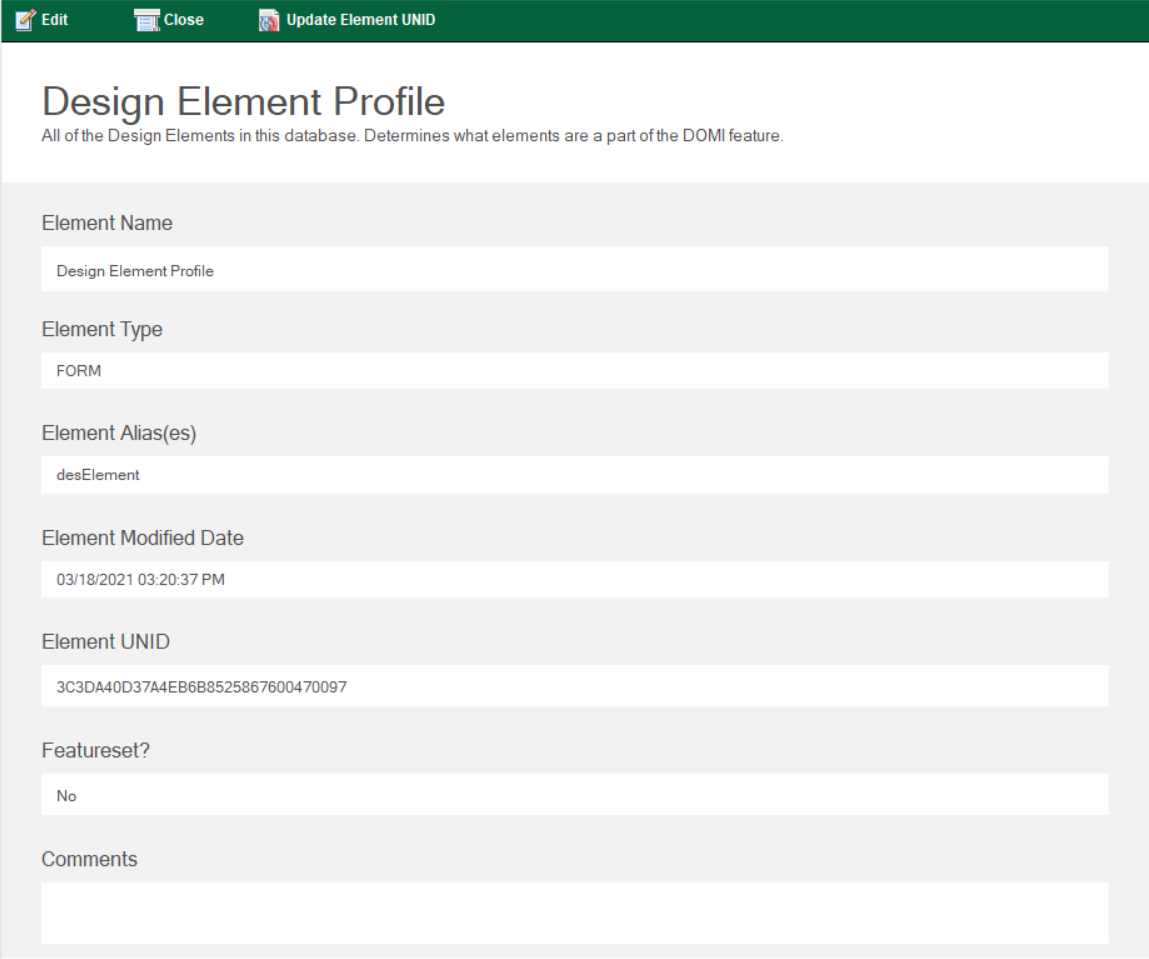The height and width of the screenshot is (959, 1149).
Task: Click the Element Type FORM field
Action: pyautogui.click(x=574, y=371)
